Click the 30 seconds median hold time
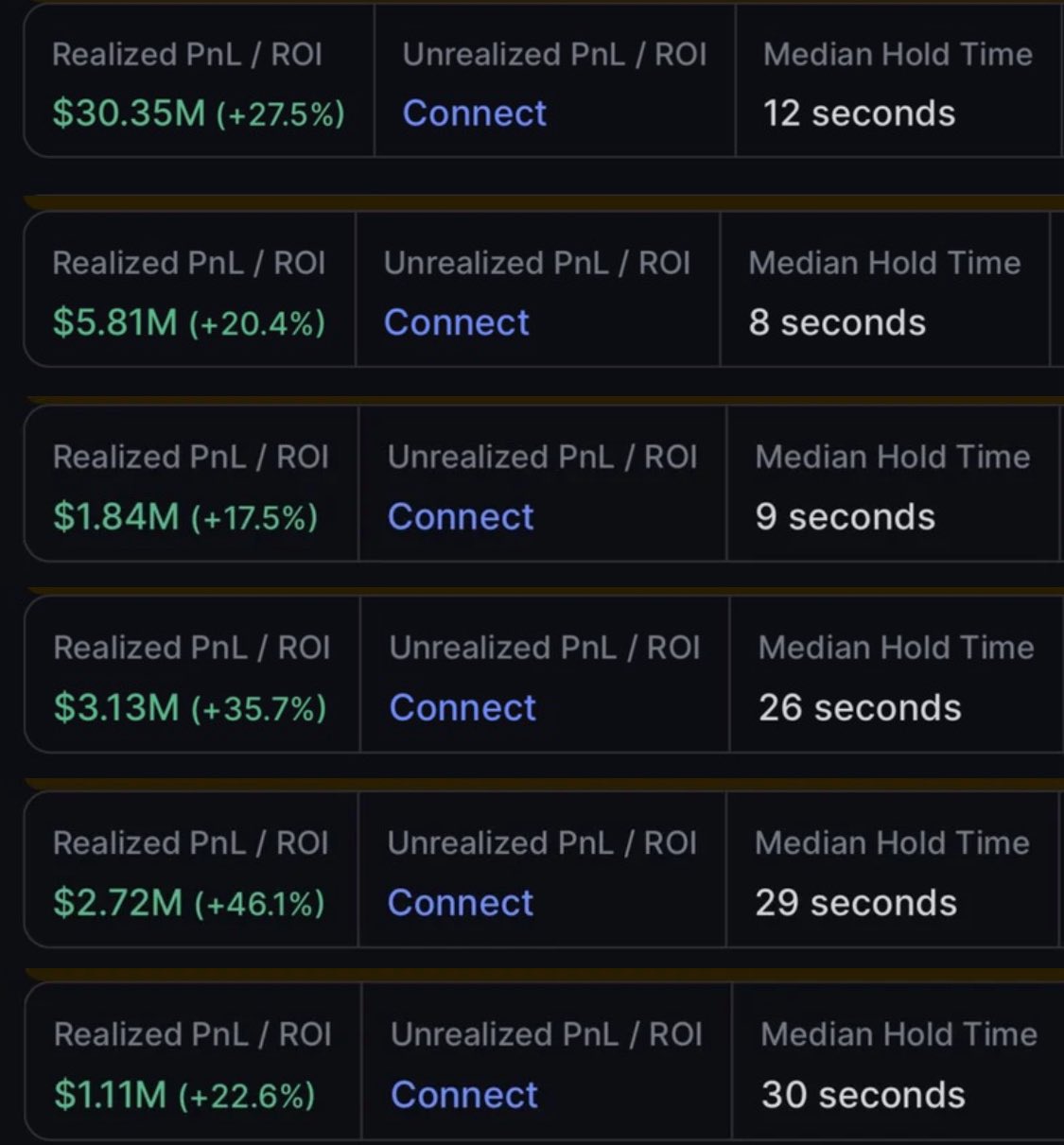This screenshot has height=1145, width=1064. [863, 1095]
